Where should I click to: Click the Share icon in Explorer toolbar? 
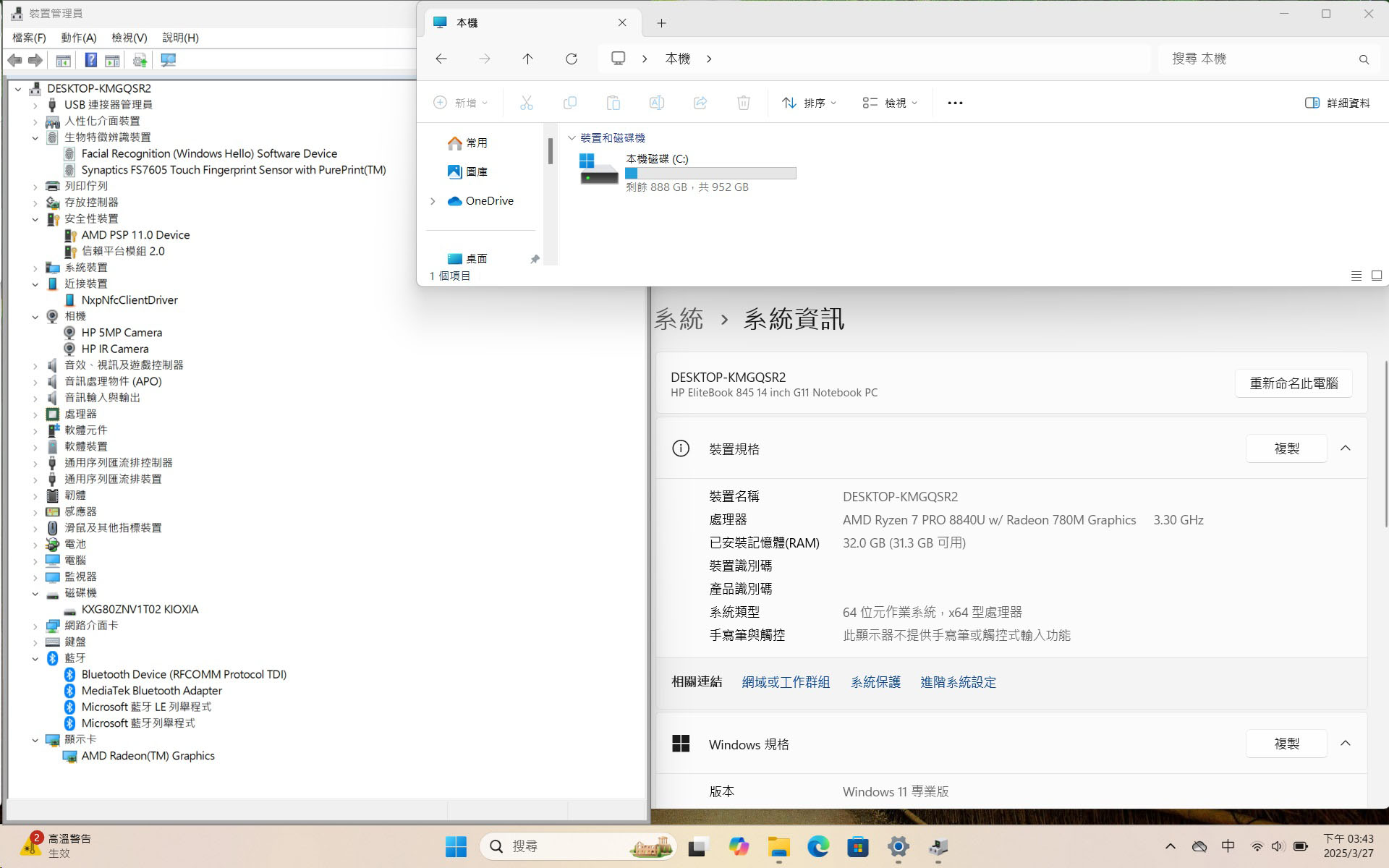[x=700, y=103]
